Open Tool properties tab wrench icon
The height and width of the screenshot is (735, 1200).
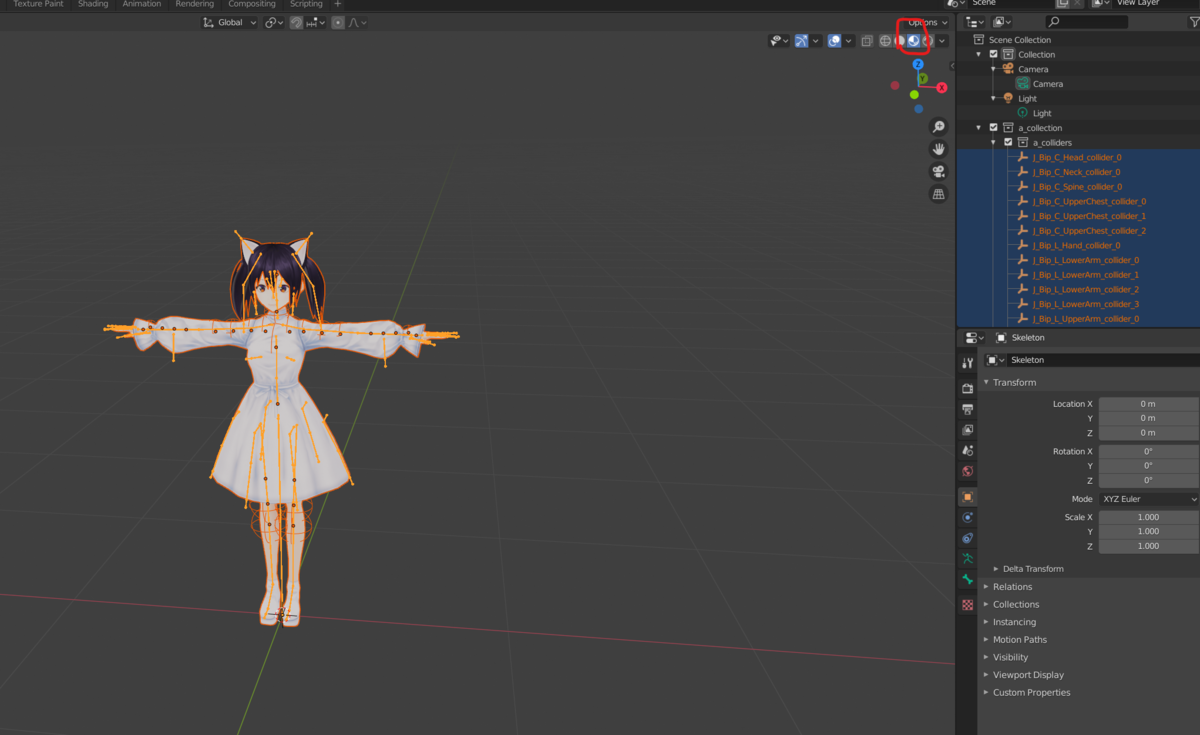point(967,364)
